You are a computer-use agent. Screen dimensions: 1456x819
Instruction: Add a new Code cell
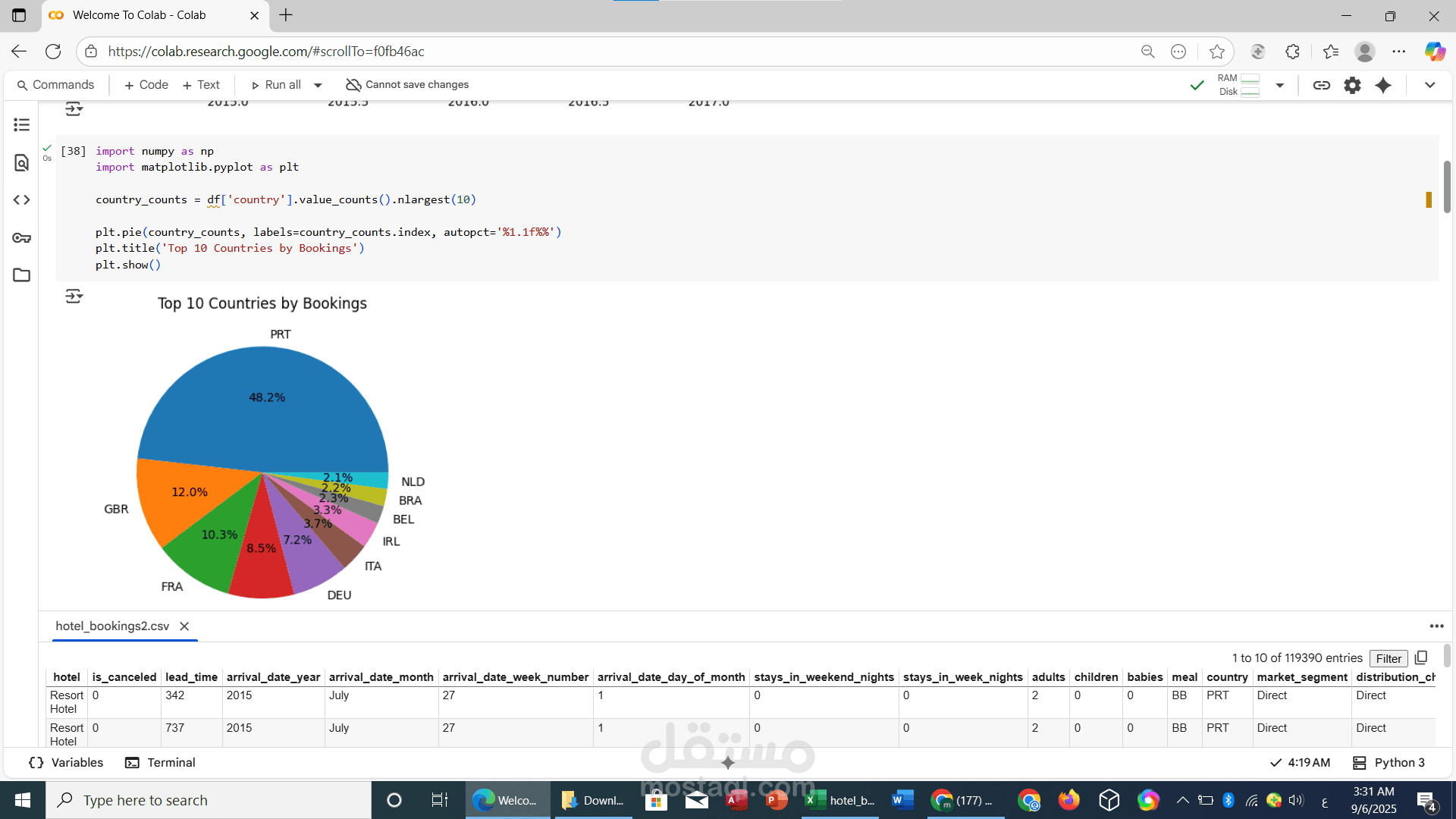click(146, 85)
